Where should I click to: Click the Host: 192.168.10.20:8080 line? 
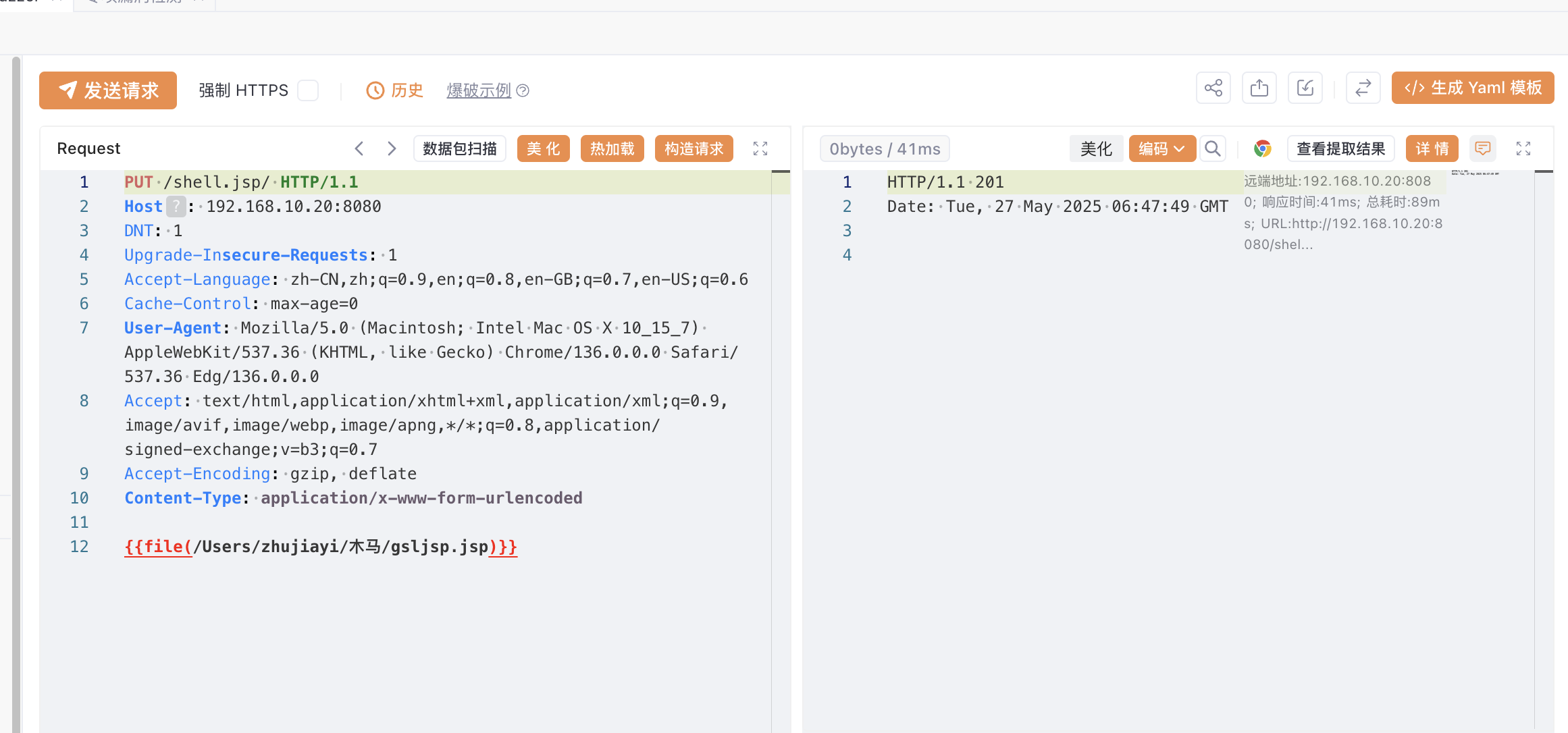(253, 207)
